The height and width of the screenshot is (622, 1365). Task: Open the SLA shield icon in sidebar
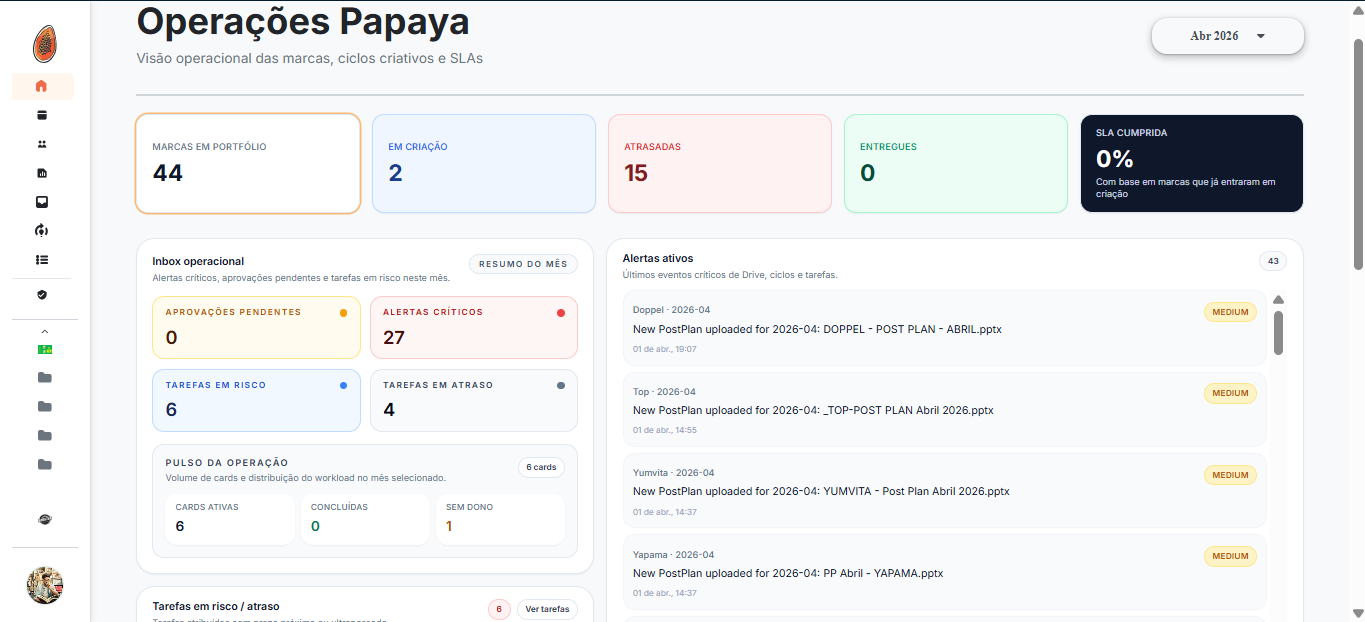click(x=42, y=295)
